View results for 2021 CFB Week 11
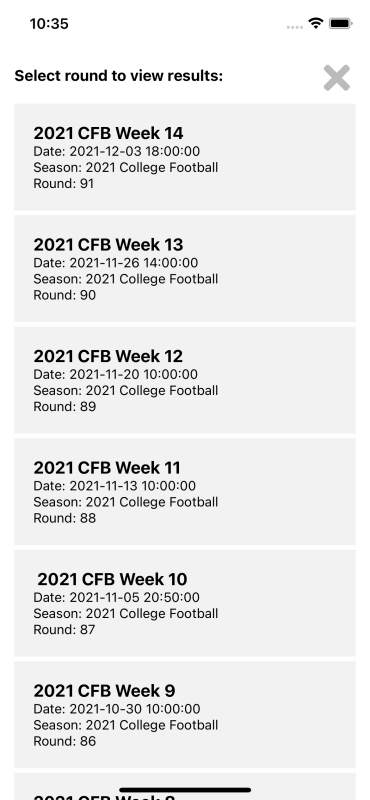Image resolution: width=370 pixels, height=800 pixels. [x=185, y=492]
